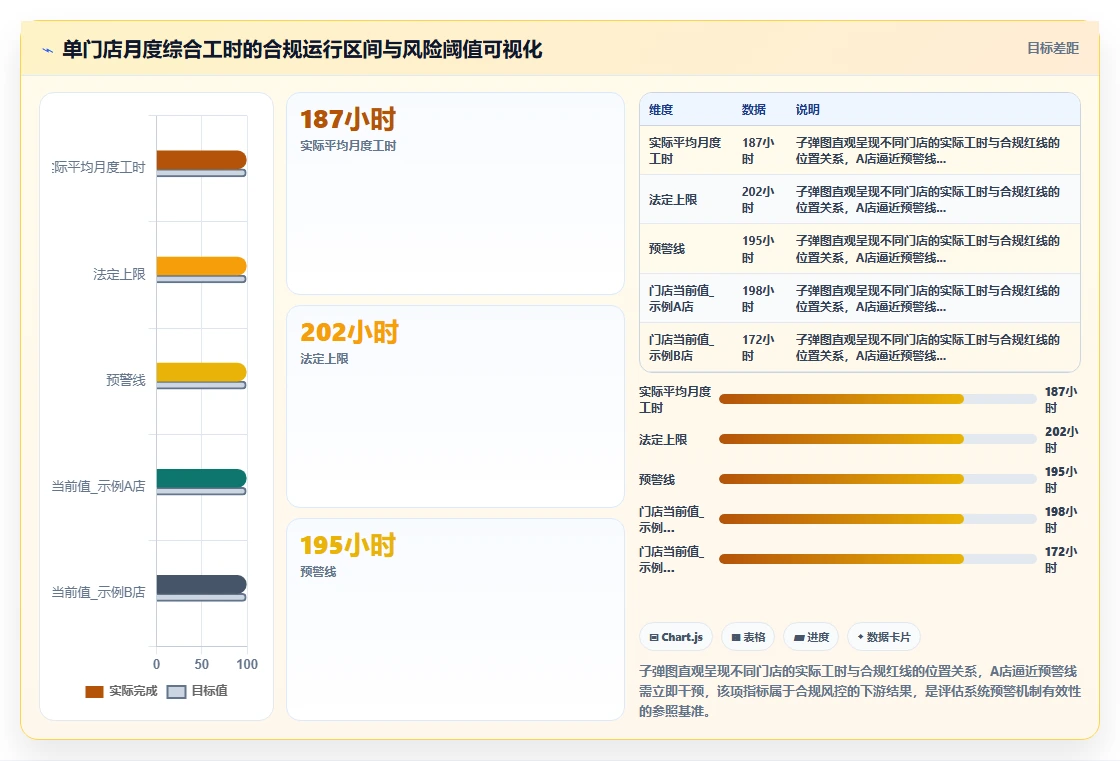Open the 195小时 预警线 card
1120x761 pixels.
(456, 620)
